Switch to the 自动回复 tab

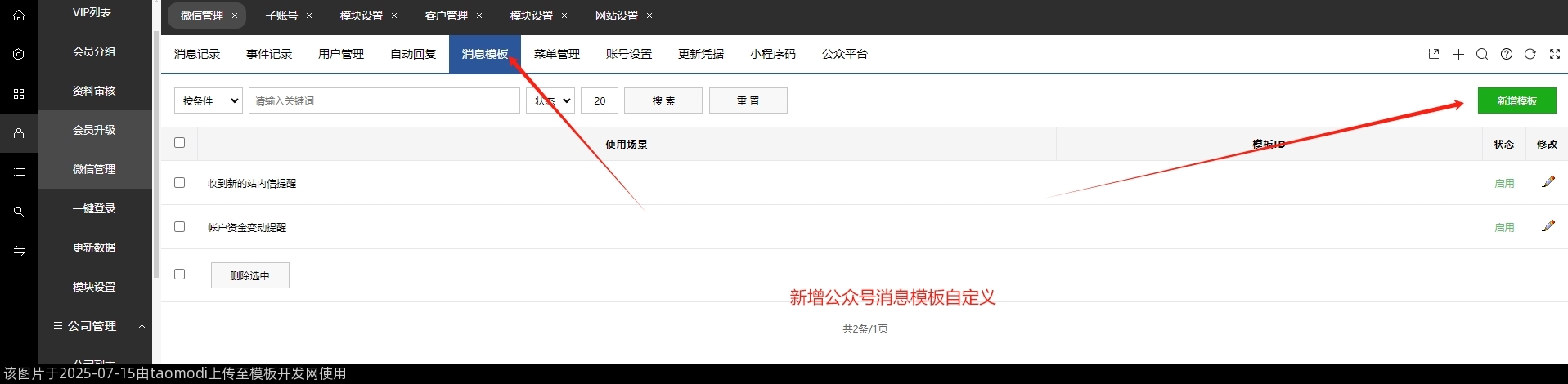413,54
